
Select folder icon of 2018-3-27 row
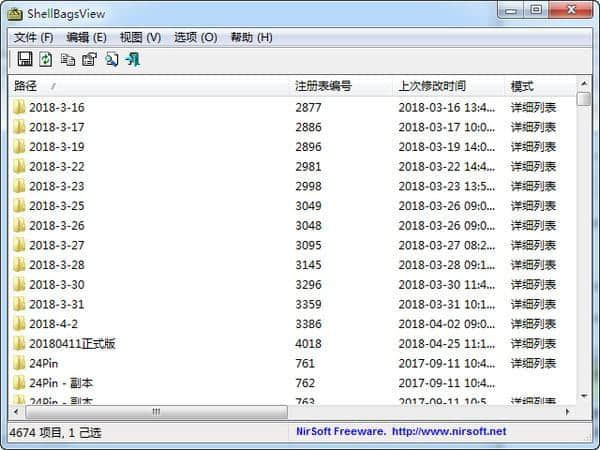19,245
